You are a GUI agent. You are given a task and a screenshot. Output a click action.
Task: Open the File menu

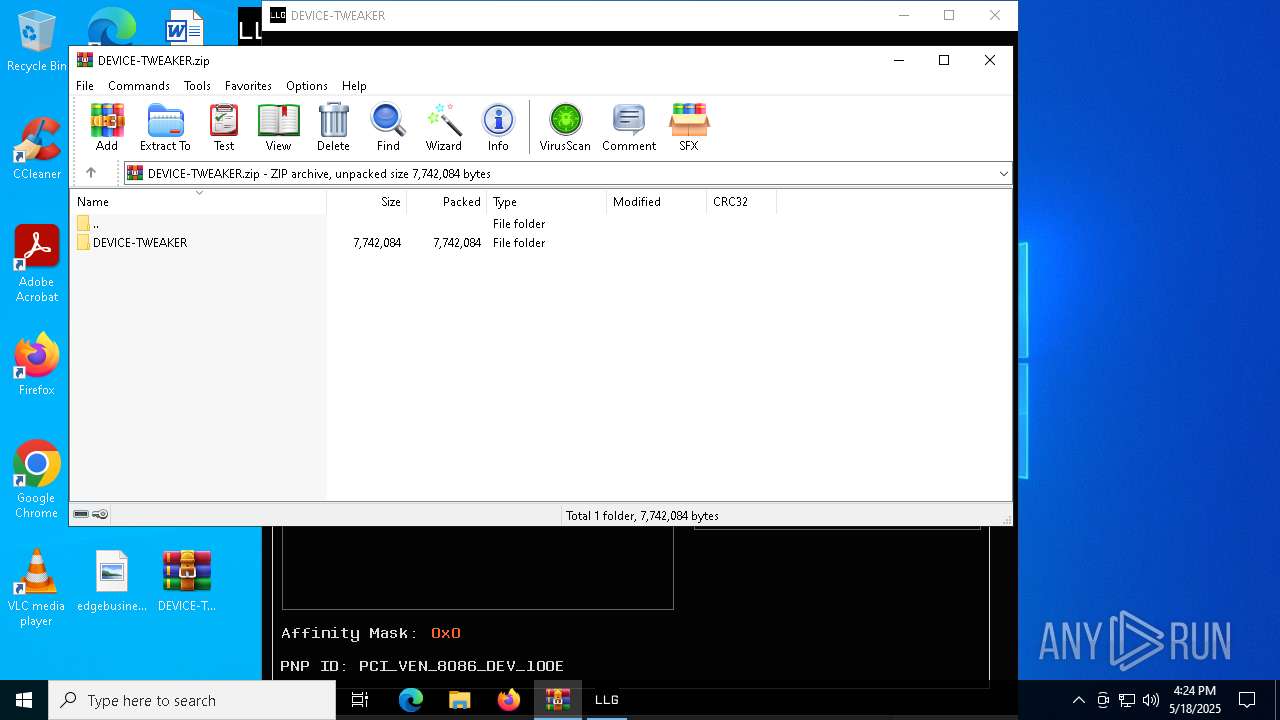click(x=85, y=86)
